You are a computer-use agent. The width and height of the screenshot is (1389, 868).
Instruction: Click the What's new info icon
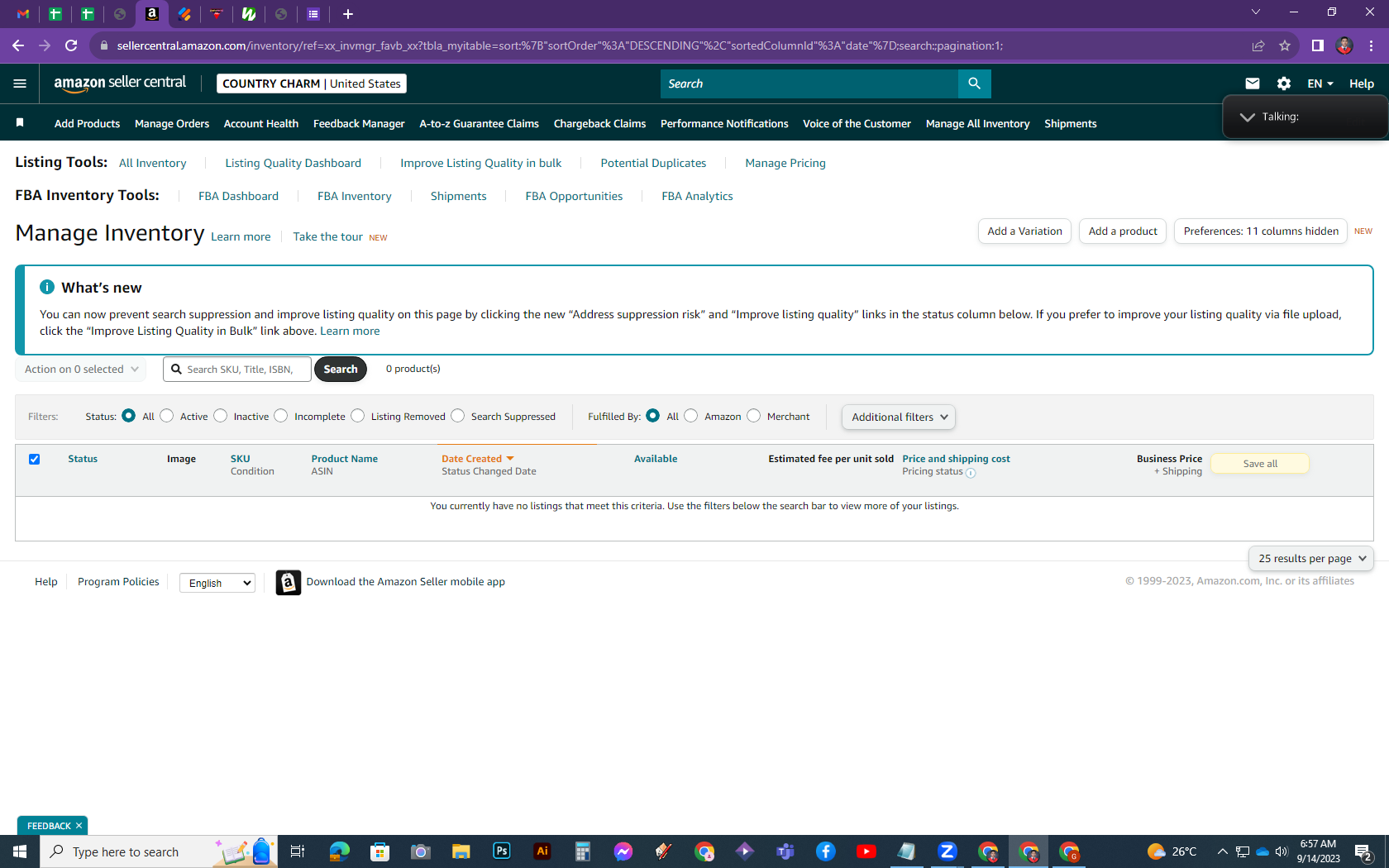[47, 287]
